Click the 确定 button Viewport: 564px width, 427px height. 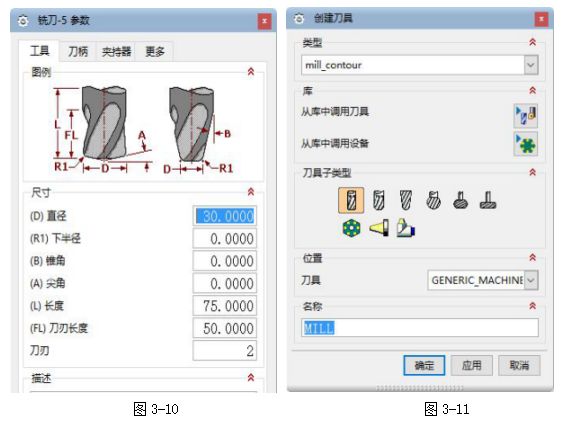point(424,365)
